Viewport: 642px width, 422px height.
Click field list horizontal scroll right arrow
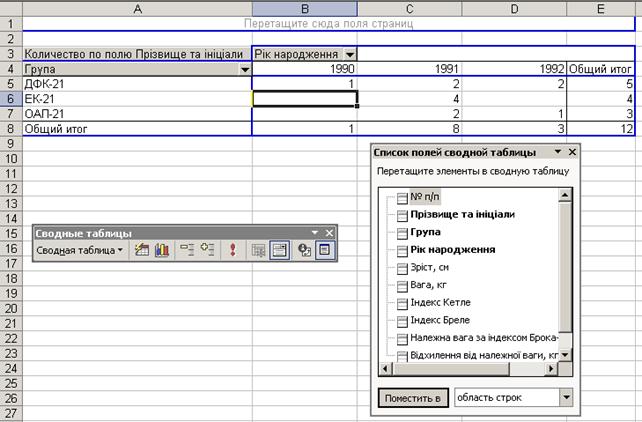(x=552, y=369)
